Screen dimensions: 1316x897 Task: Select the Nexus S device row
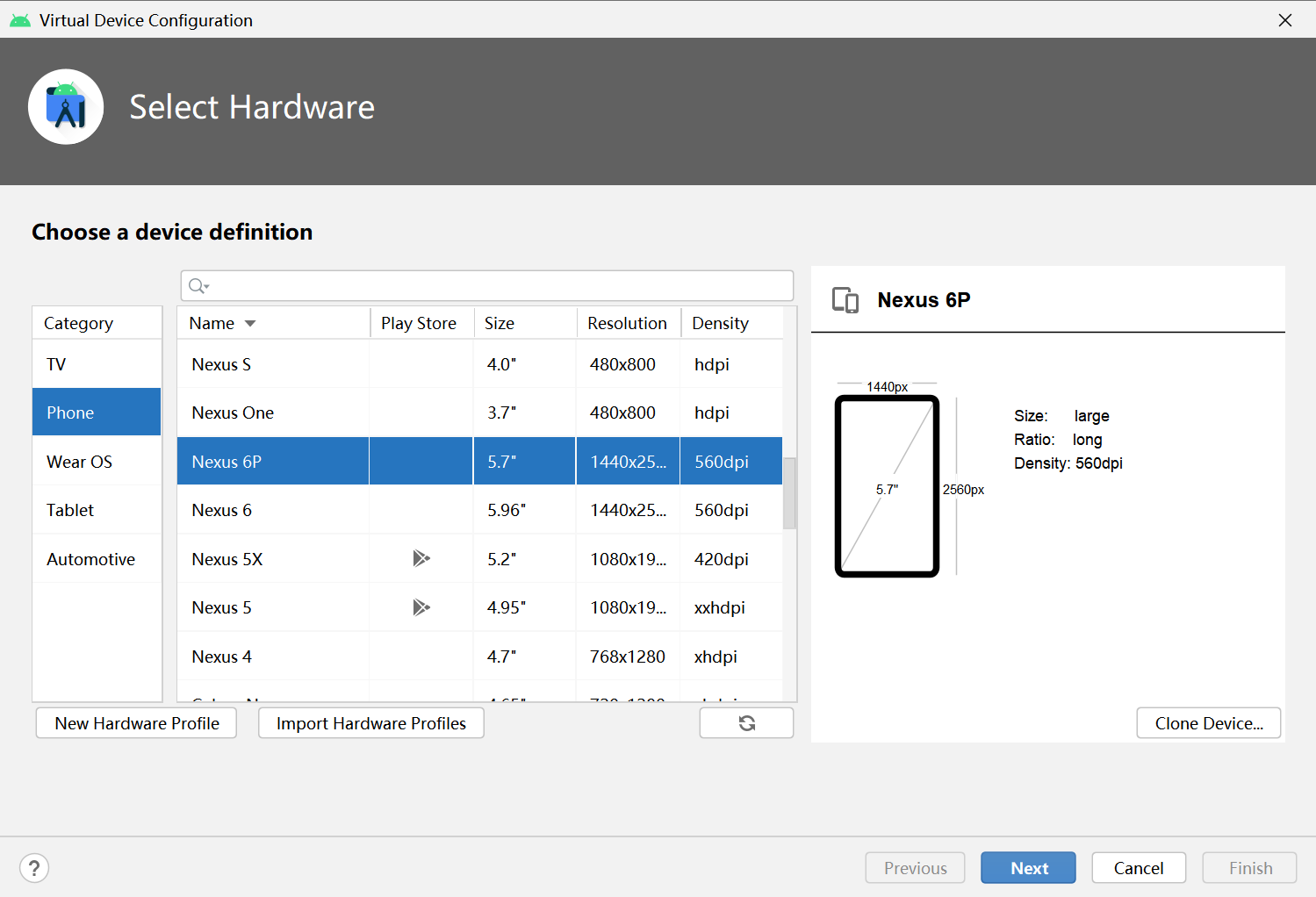(479, 364)
